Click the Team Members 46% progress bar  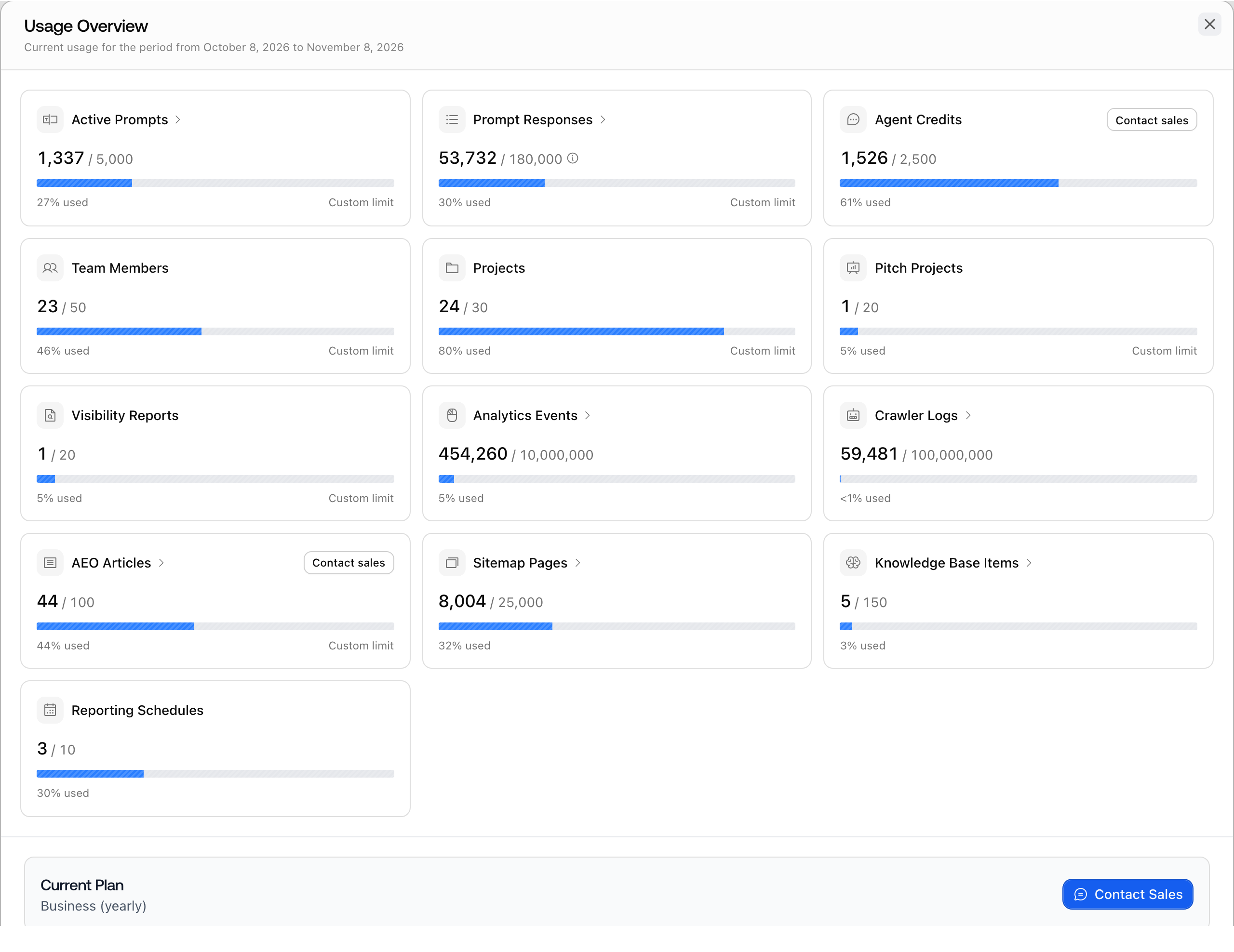[215, 331]
